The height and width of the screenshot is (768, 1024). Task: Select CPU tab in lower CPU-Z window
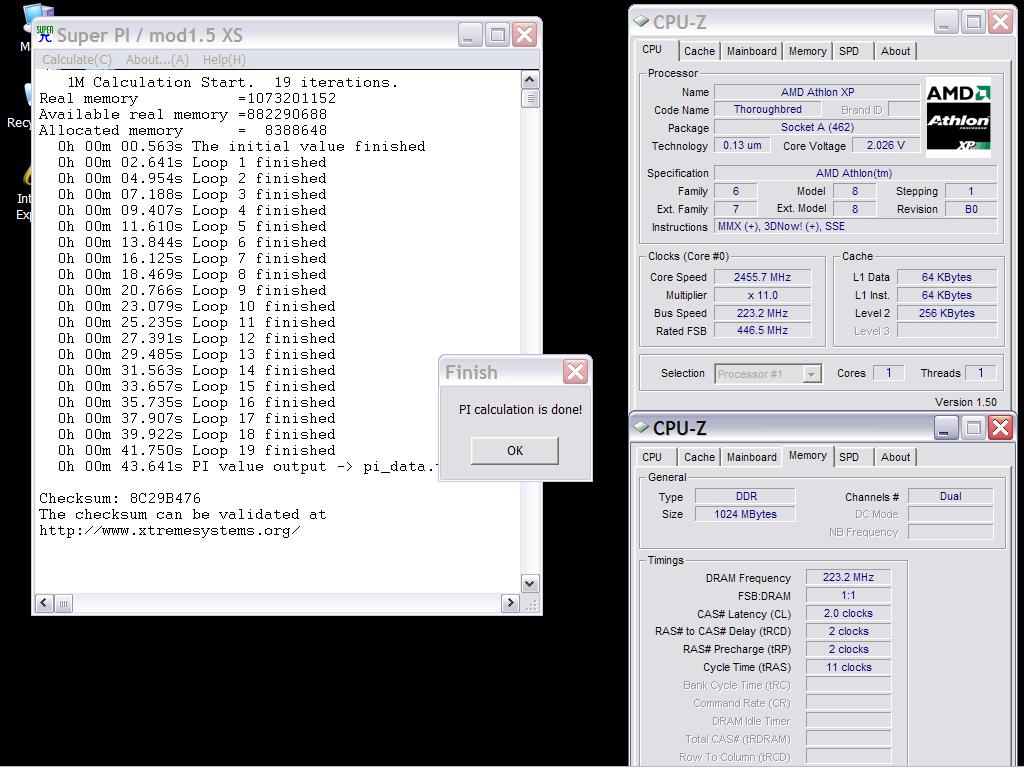pyautogui.click(x=652, y=457)
